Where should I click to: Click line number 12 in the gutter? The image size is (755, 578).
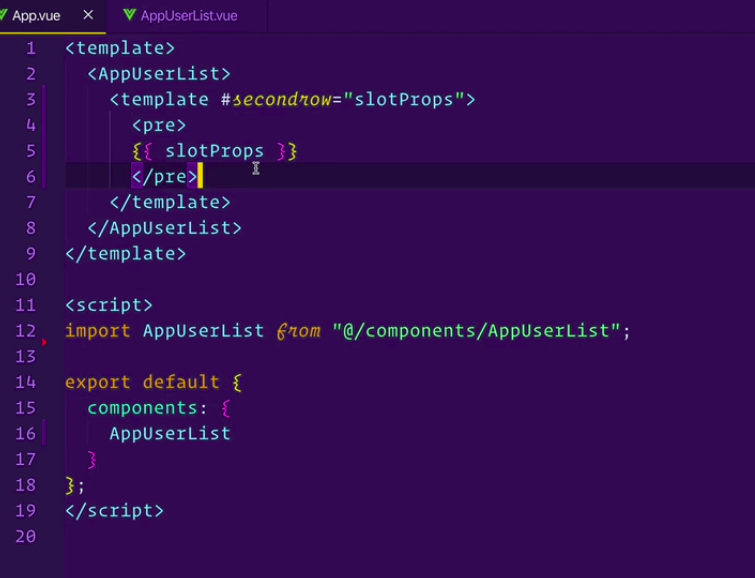[x=26, y=330]
